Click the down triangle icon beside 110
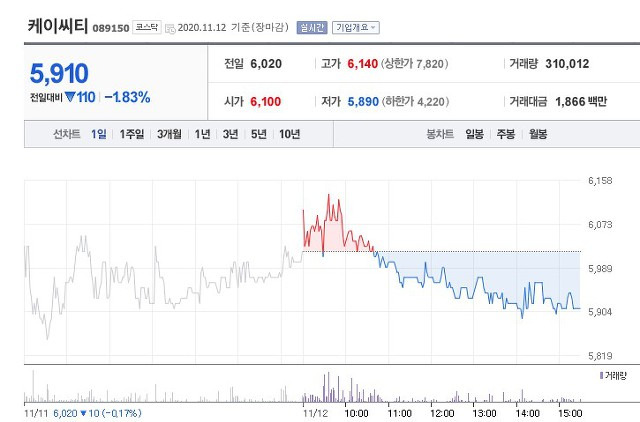 (x=70, y=97)
